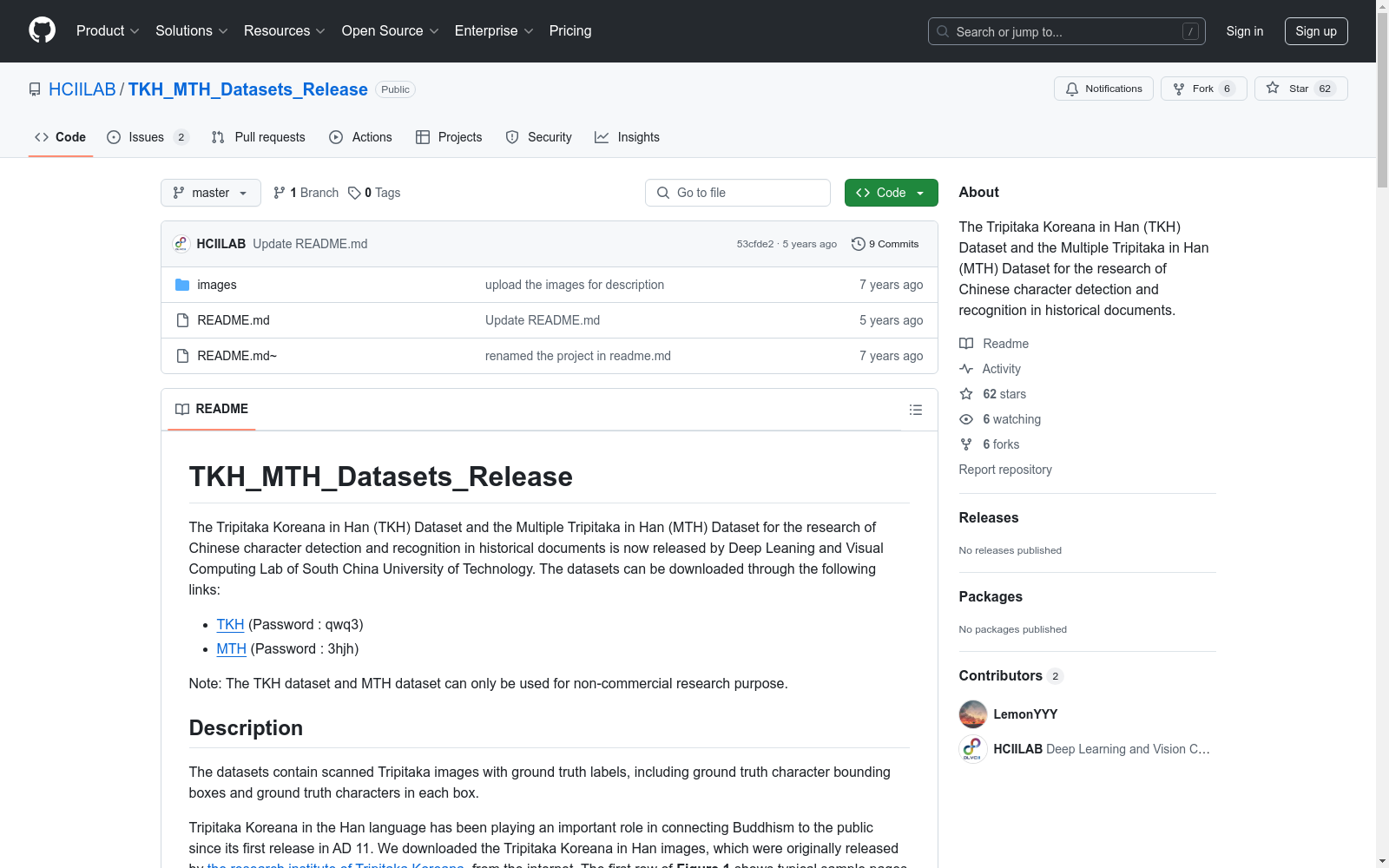The image size is (1389, 868).
Task: Click the Go to file search box
Action: click(738, 193)
